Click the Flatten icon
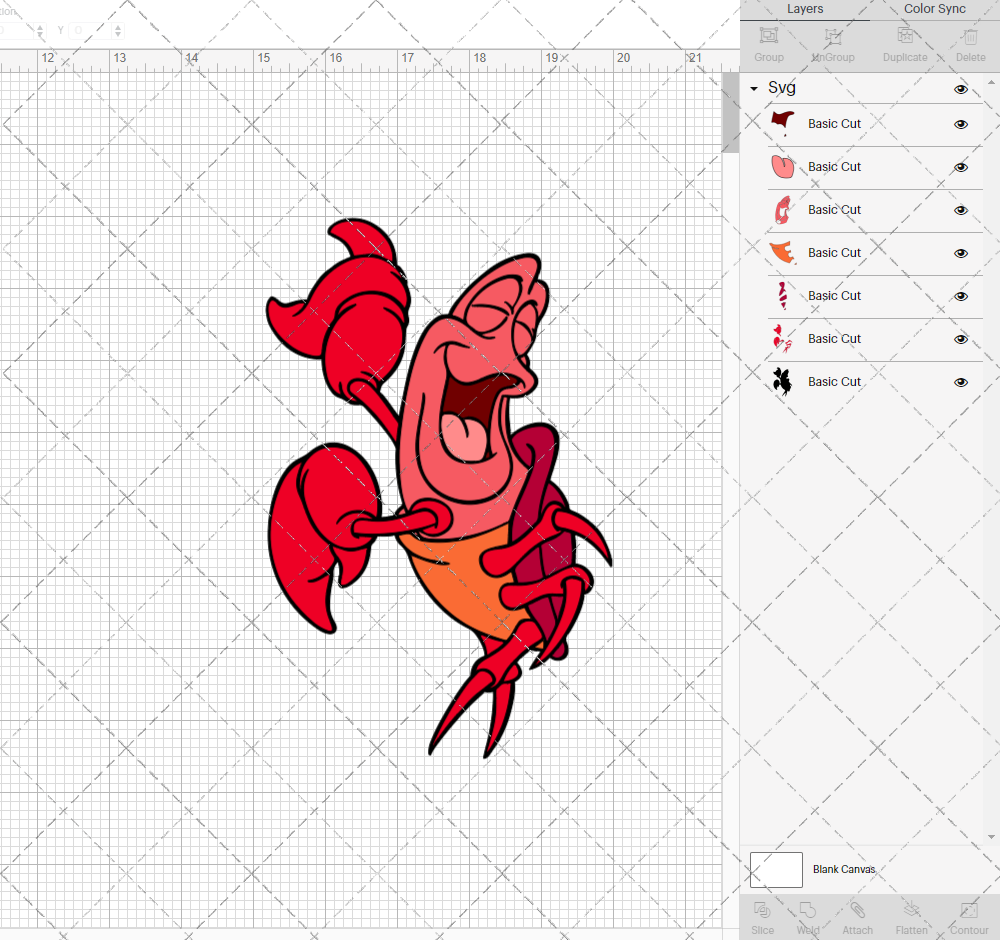The width and height of the screenshot is (1000, 940). click(x=911, y=917)
